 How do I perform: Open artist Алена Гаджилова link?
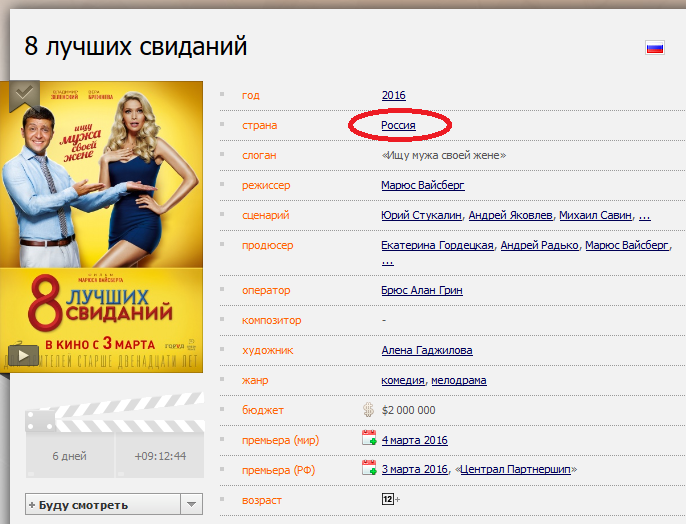coord(427,350)
